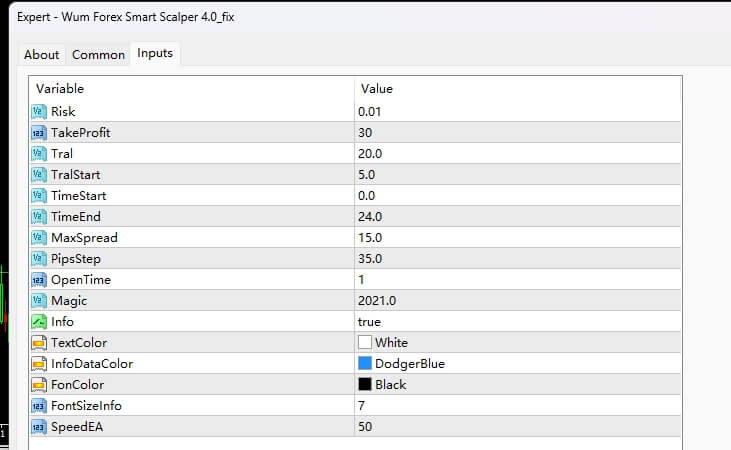731x450 pixels.
Task: Click the TralStart row icon
Action: [x=39, y=174]
